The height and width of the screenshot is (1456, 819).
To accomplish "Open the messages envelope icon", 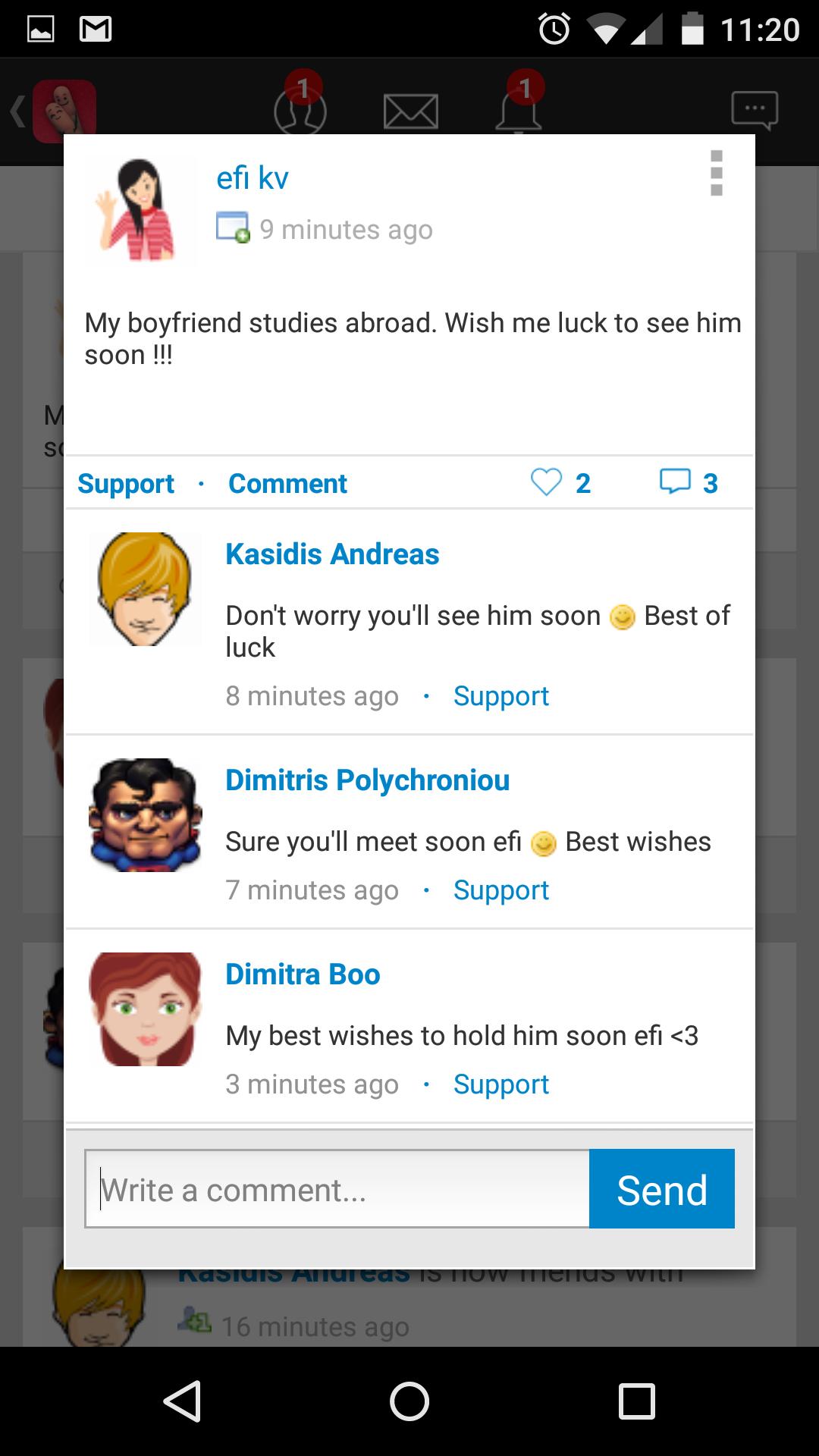I will [410, 111].
